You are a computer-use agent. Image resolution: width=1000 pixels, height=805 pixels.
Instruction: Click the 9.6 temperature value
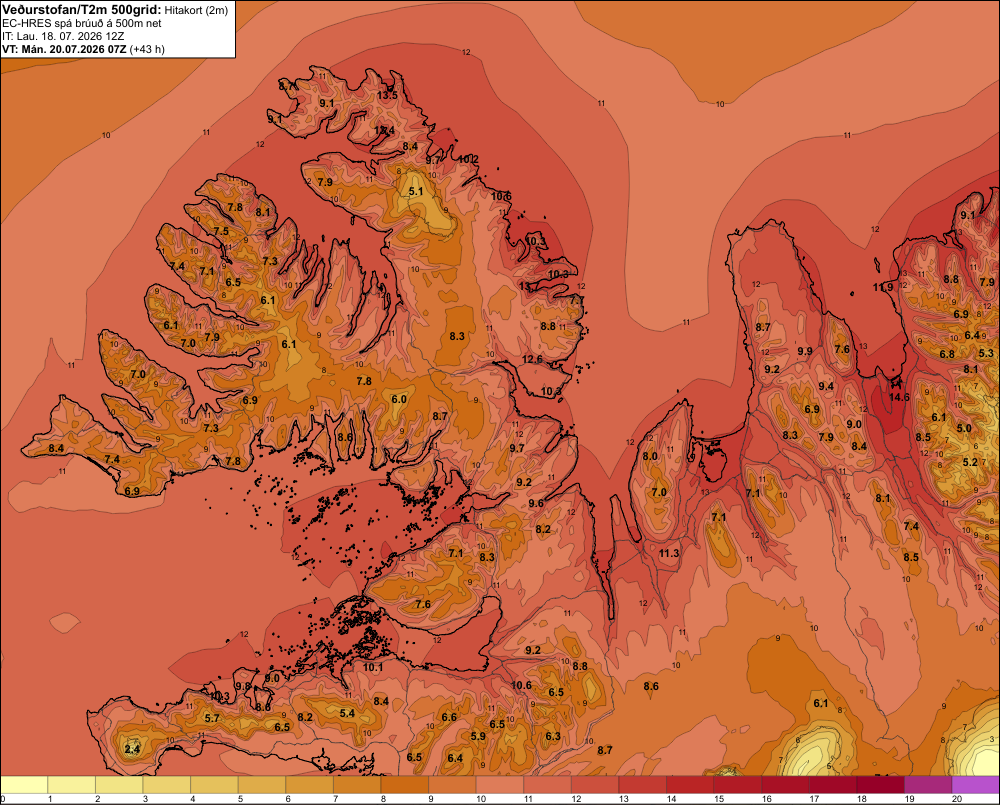coord(536,504)
